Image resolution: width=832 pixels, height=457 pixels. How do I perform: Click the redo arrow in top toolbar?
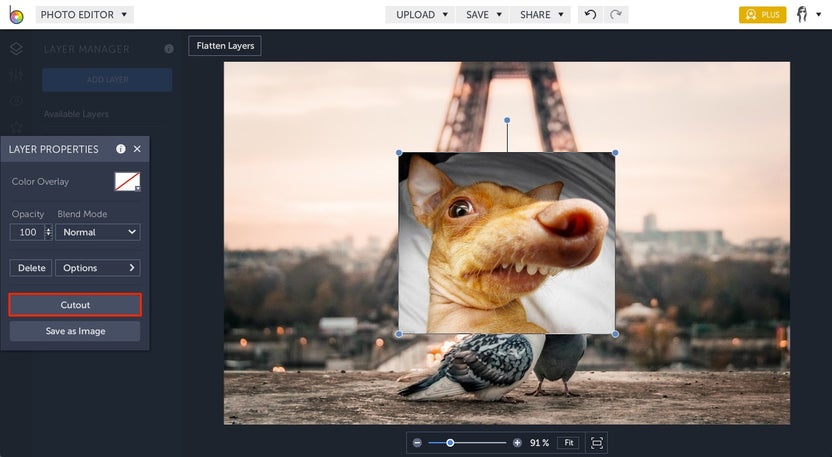point(616,15)
